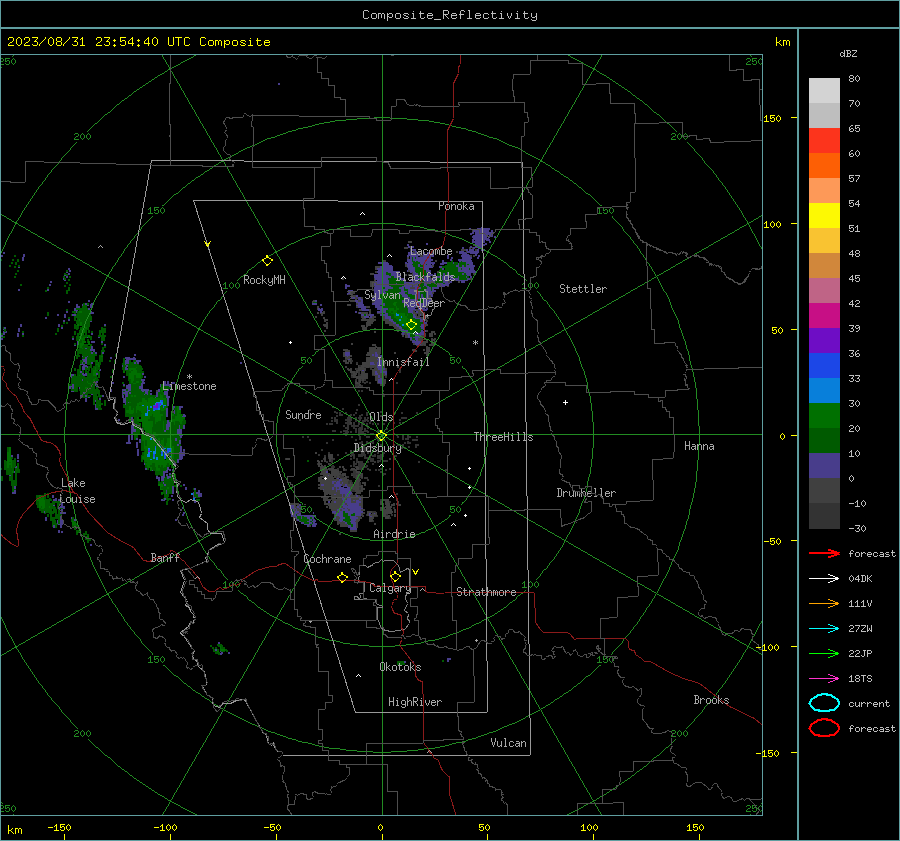The image size is (900, 841).
Task: Select the red swatch between 65 and 60
Action: click(x=824, y=140)
